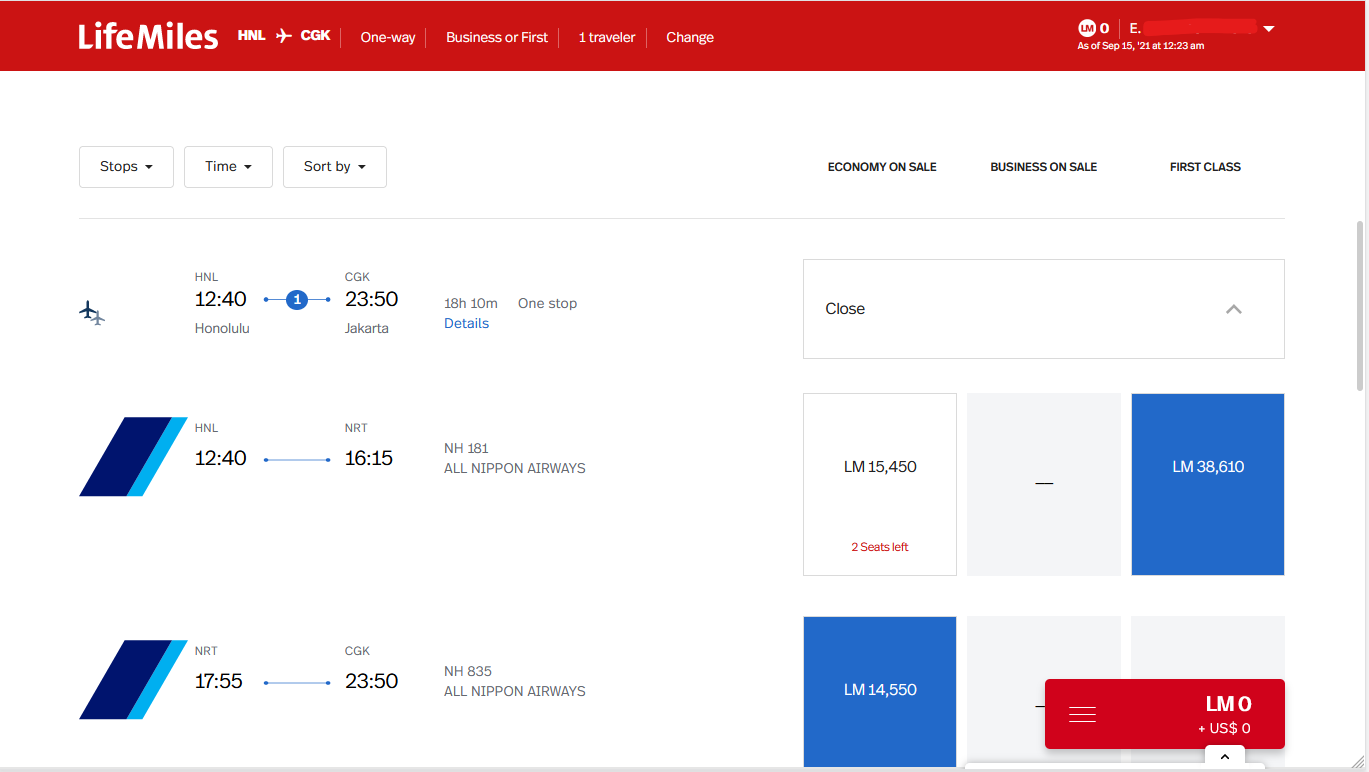
Task: Open the Time filter dropdown
Action: click(x=228, y=167)
